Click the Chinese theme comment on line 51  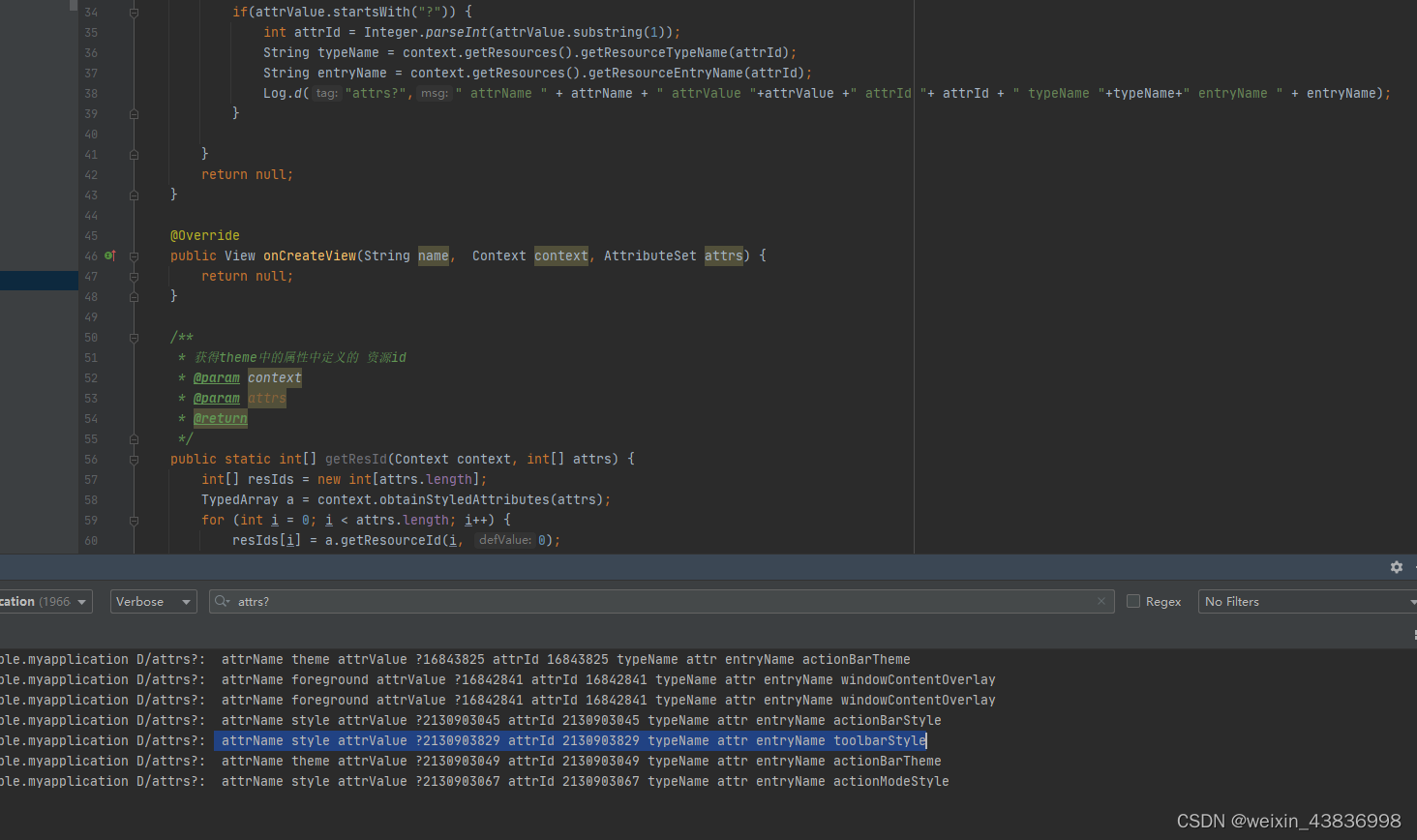click(300, 357)
